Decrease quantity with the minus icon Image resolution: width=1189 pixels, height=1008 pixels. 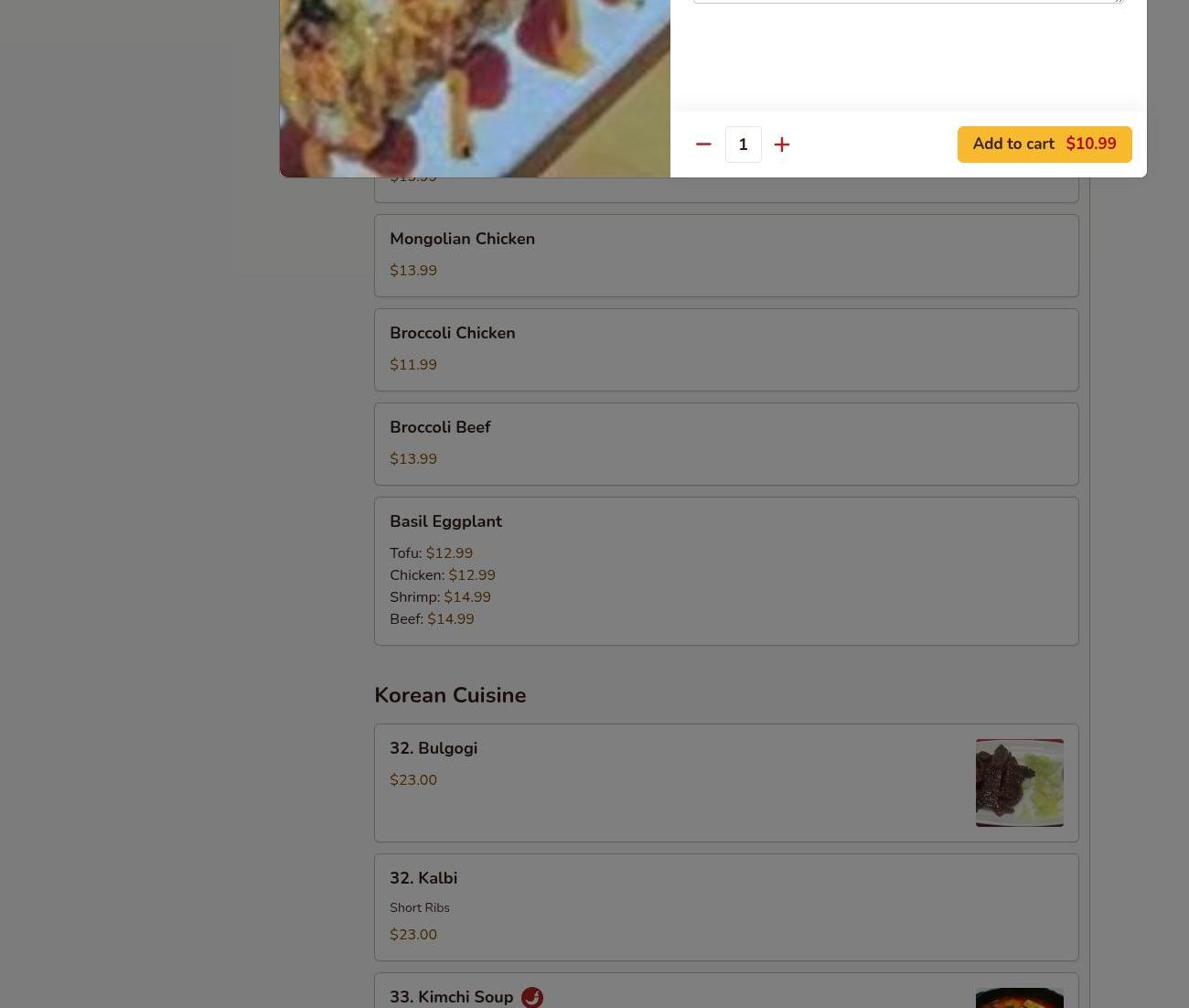[703, 145]
